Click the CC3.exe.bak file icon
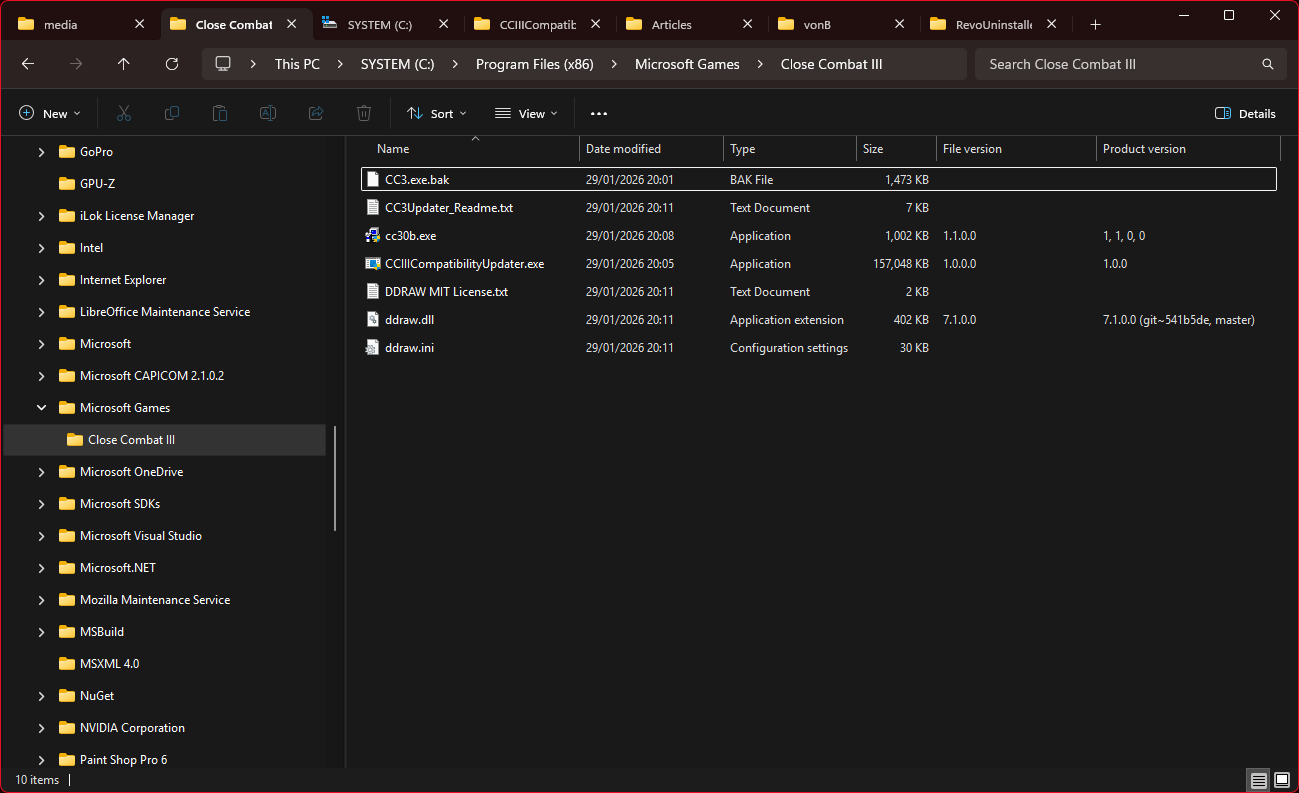The height and width of the screenshot is (793, 1299). tap(373, 180)
